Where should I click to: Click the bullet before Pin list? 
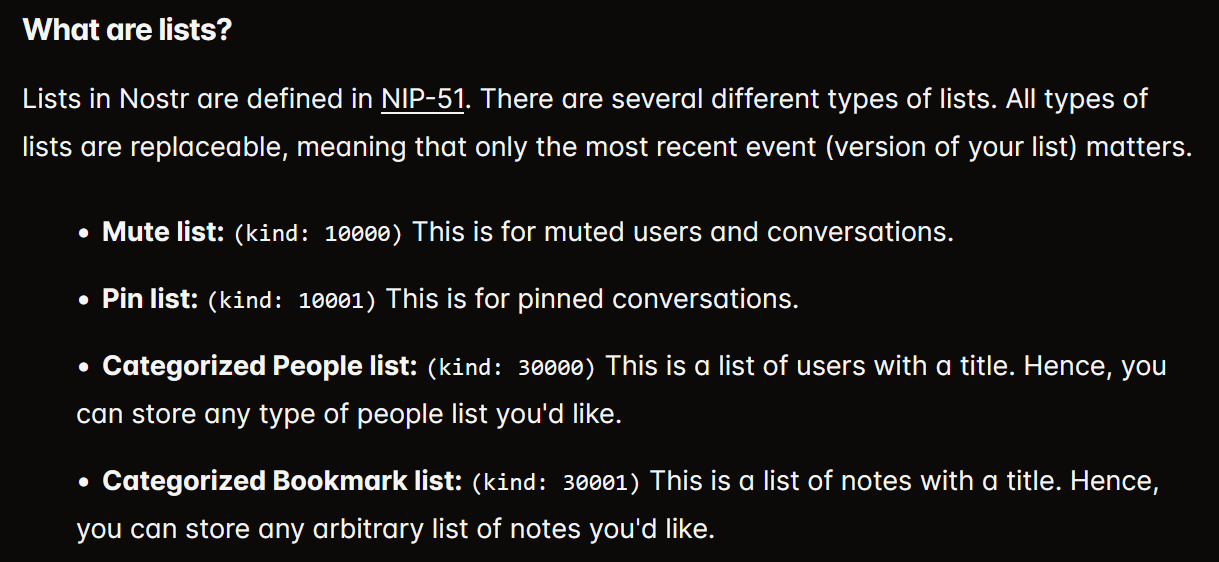click(85, 300)
